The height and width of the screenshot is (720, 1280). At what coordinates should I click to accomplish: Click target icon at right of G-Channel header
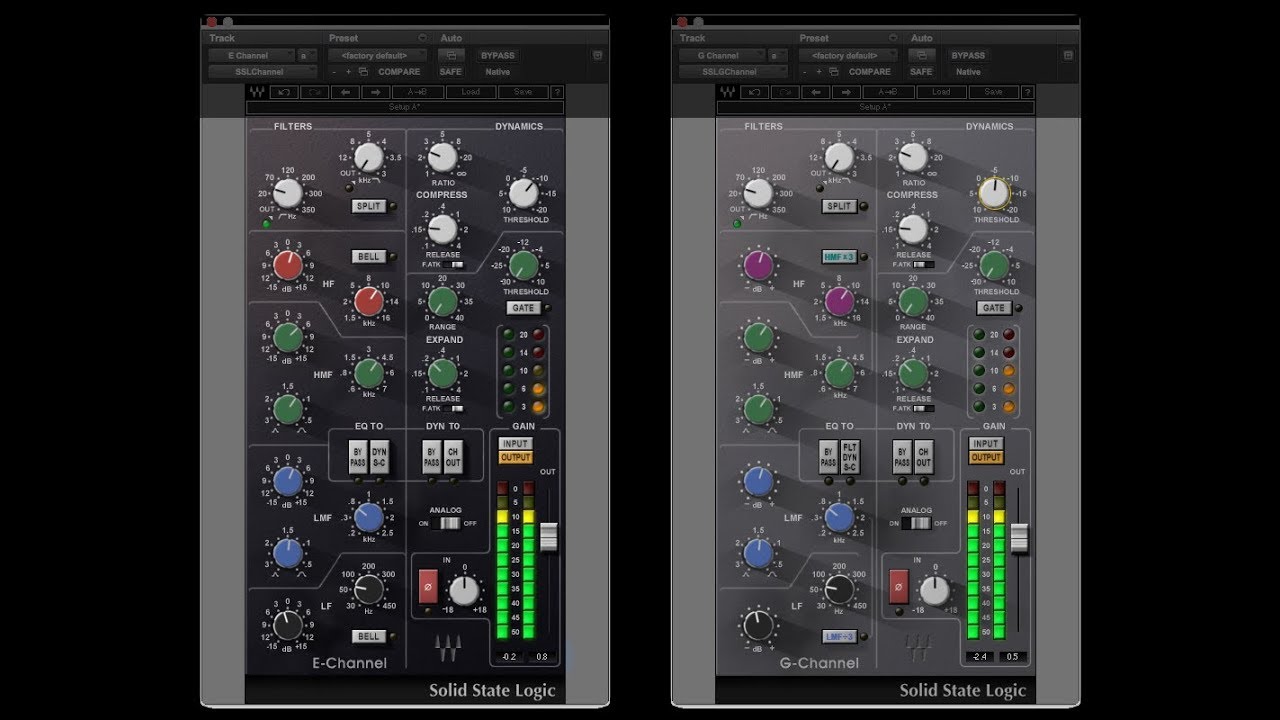tap(1067, 56)
